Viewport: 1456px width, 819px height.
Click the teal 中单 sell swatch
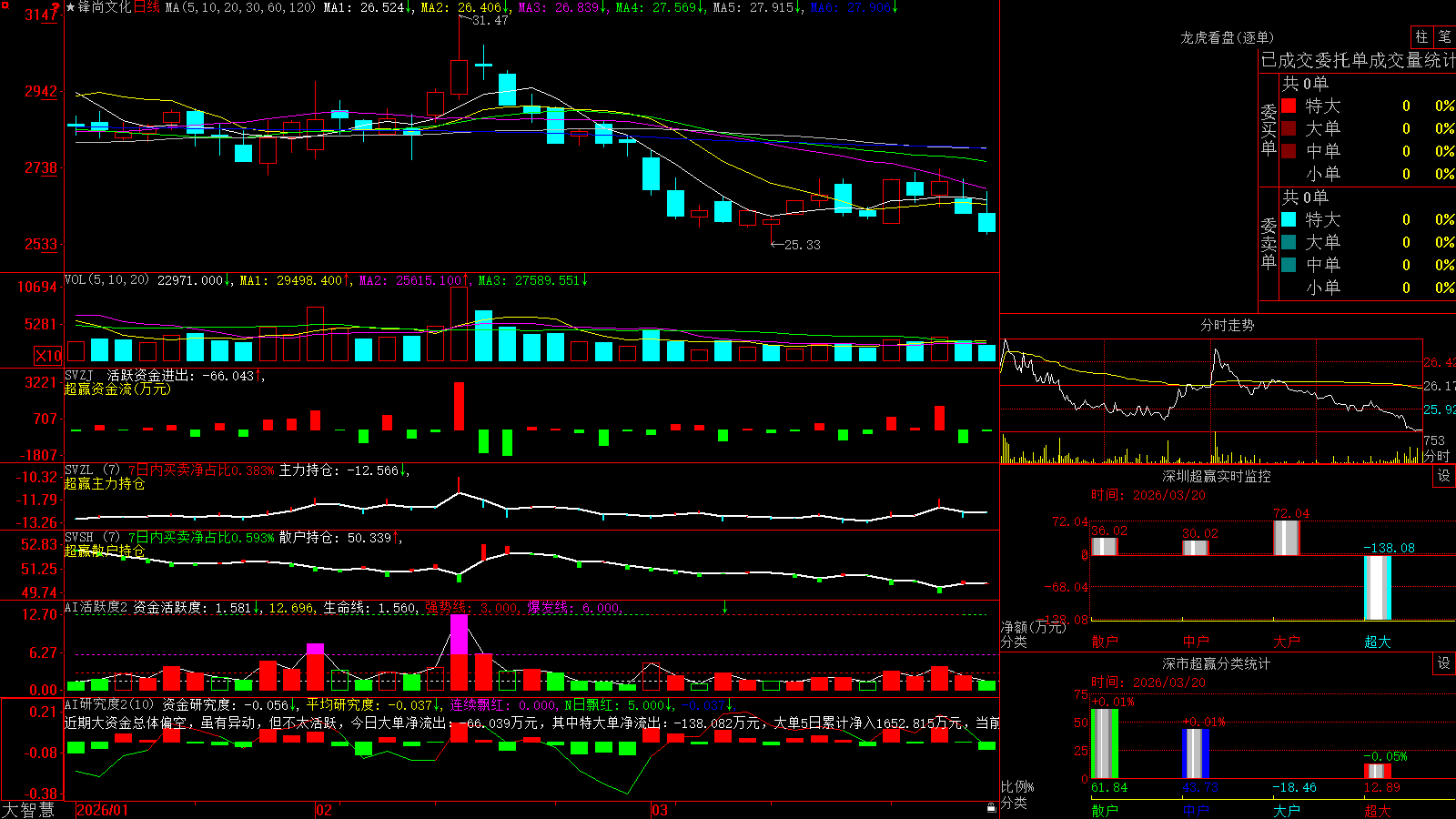pyautogui.click(x=1289, y=265)
